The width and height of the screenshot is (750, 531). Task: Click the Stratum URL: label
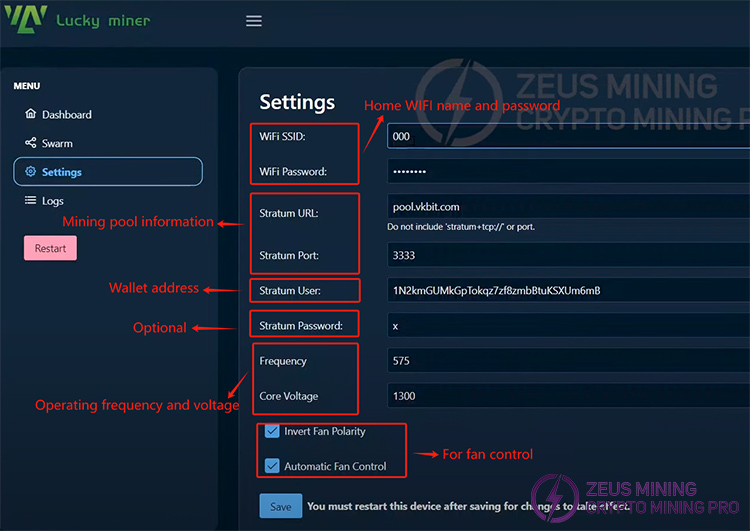pos(288,213)
